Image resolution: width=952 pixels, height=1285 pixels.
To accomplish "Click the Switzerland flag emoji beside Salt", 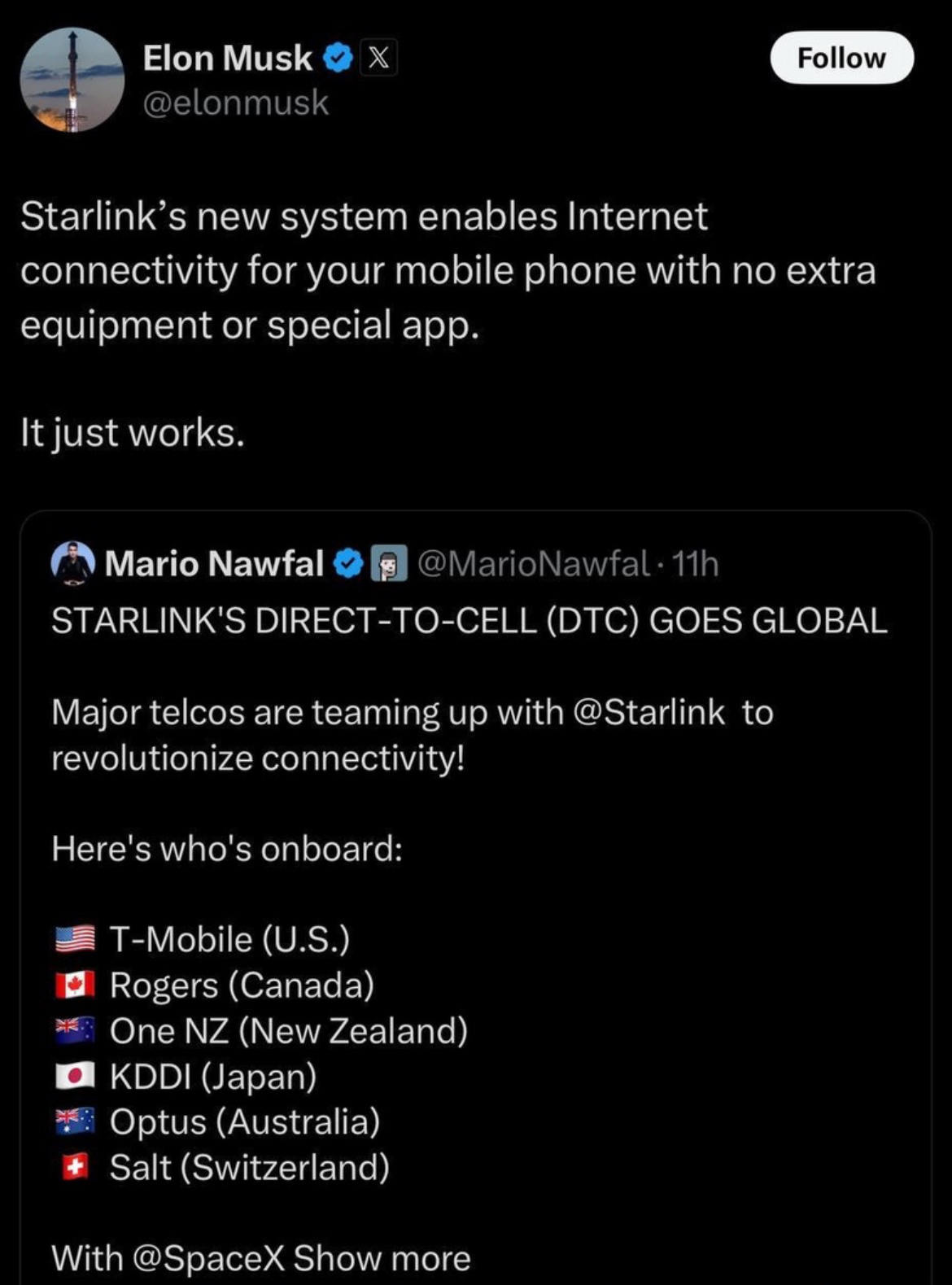I will [x=75, y=1168].
